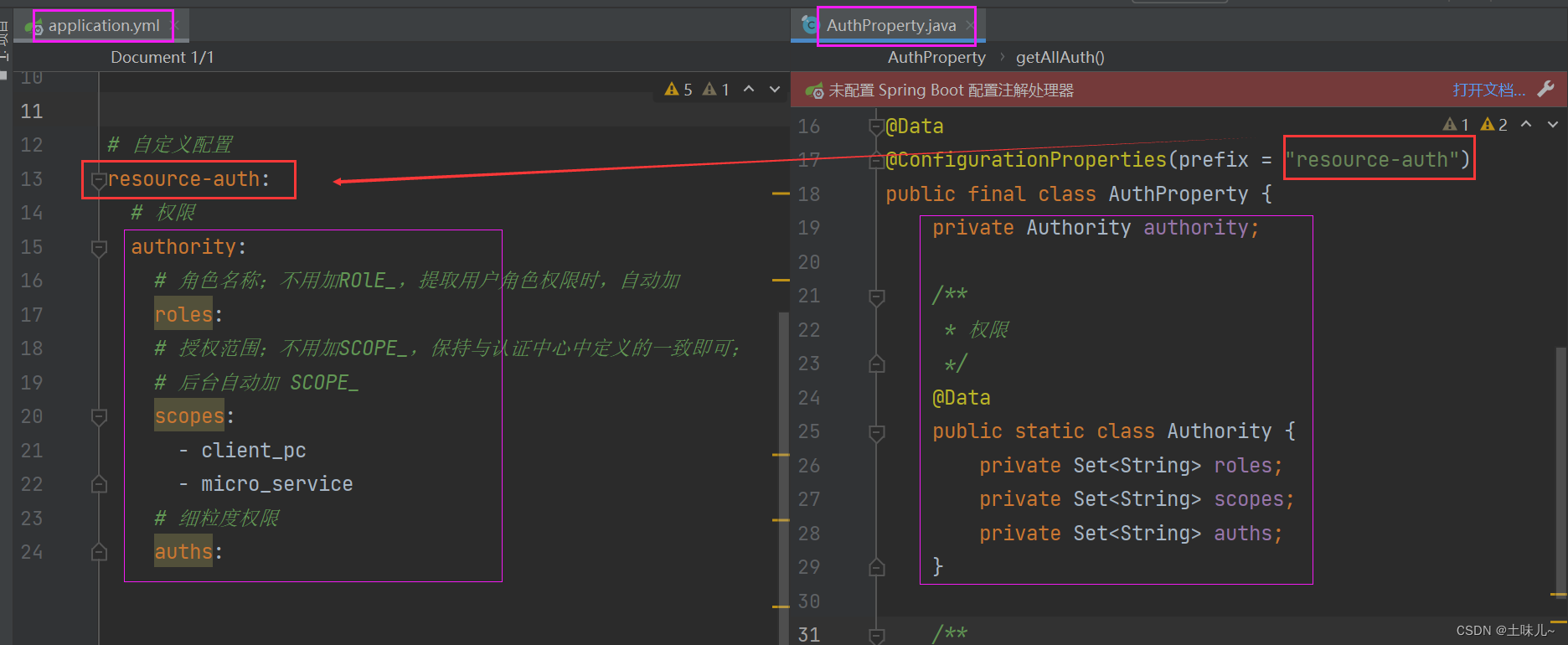Close the AuthProperty.java tab

click(970, 25)
